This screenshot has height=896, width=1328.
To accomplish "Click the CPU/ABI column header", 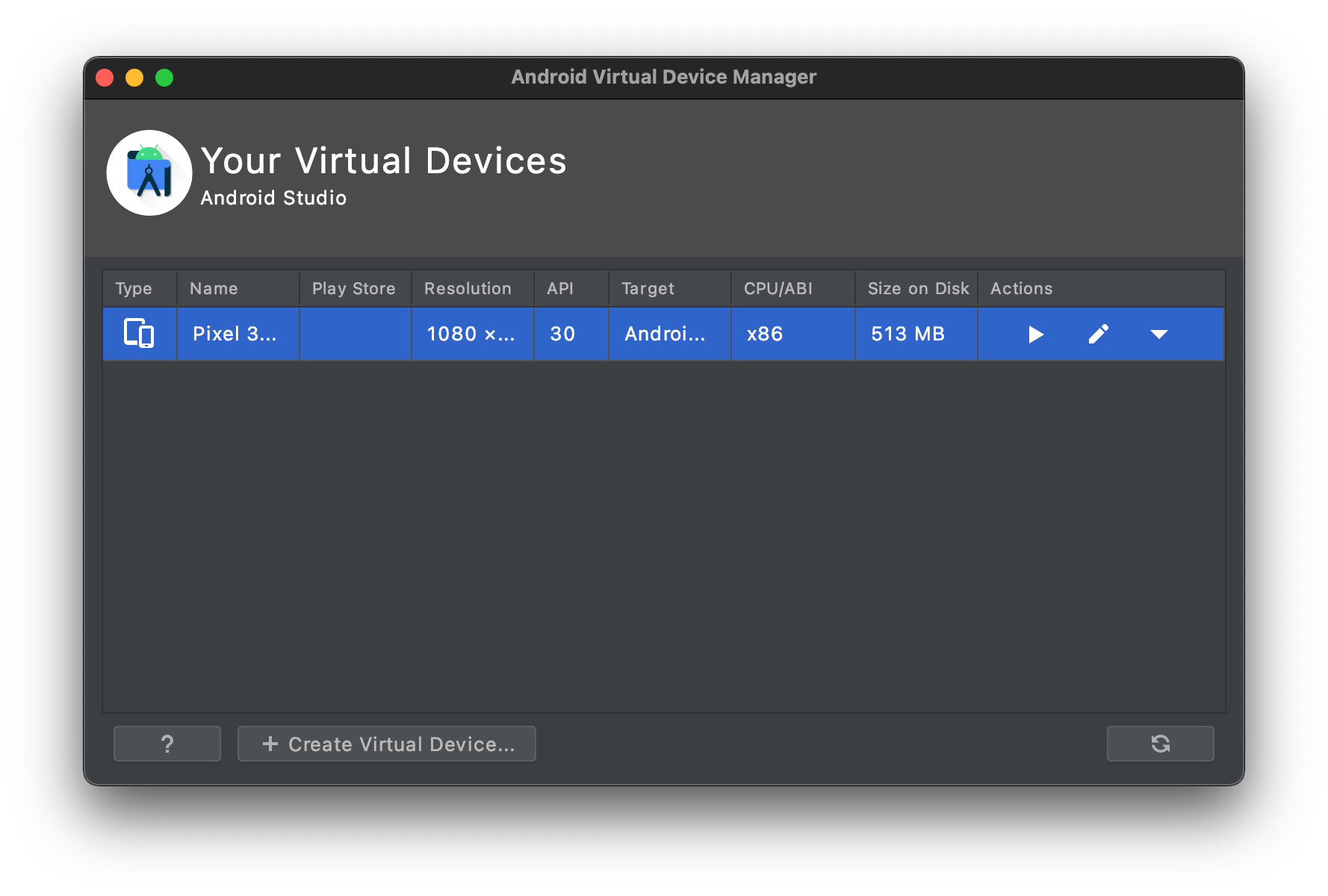I will tap(778, 288).
